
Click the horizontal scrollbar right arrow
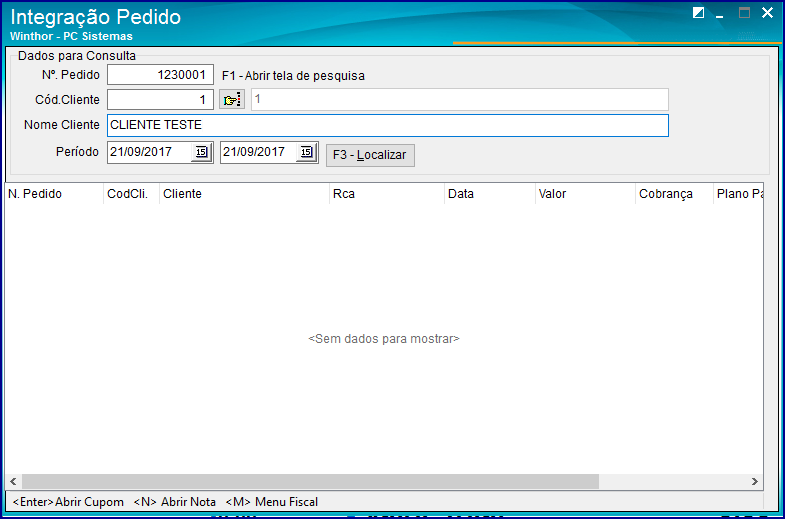[x=754, y=481]
